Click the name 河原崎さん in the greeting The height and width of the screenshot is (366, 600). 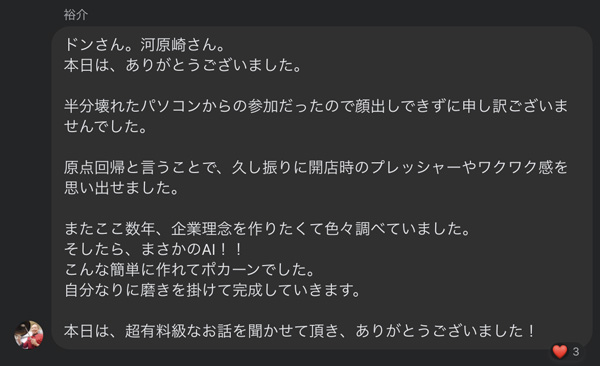(x=178, y=45)
